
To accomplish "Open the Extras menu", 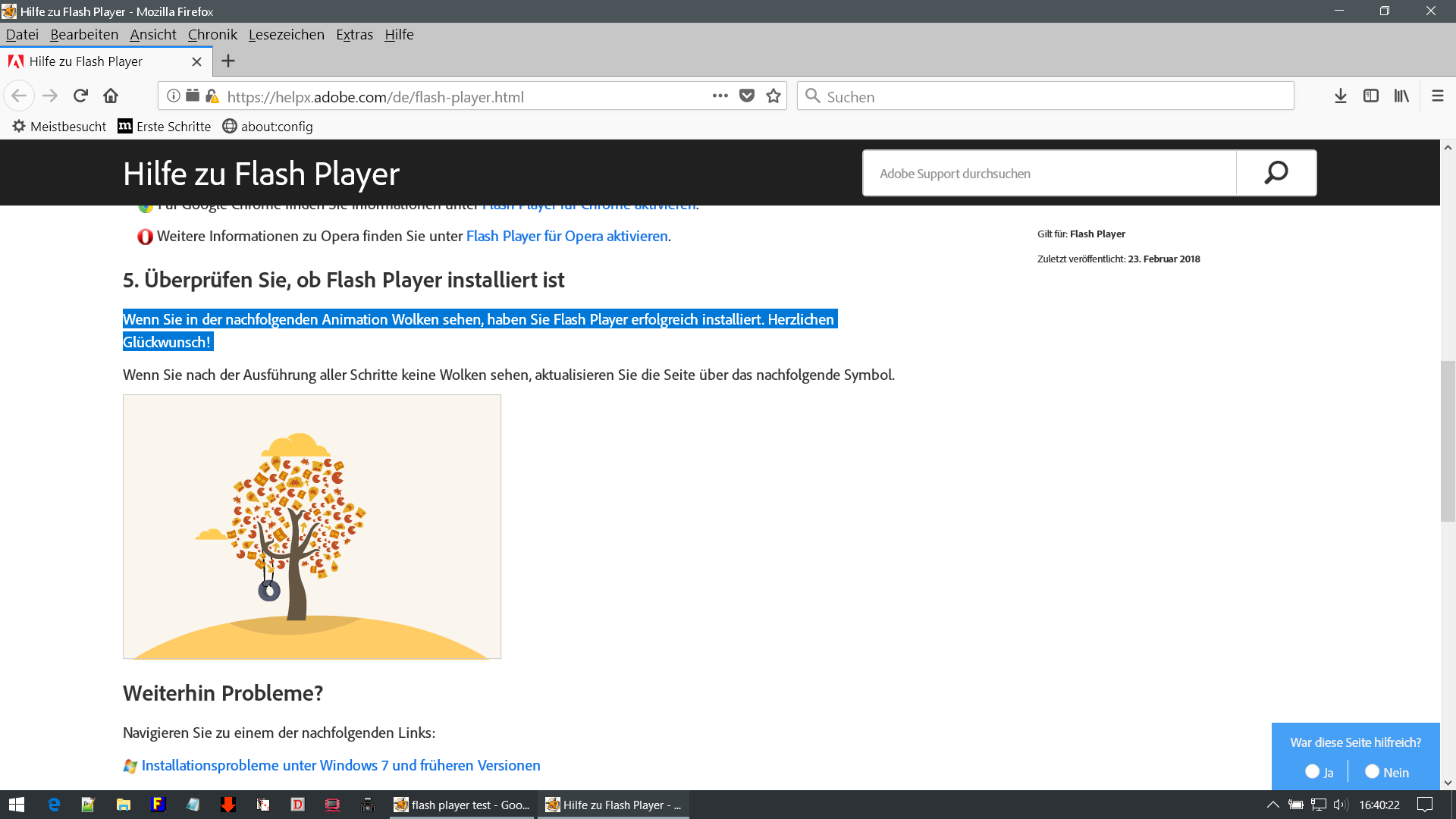I will point(354,34).
